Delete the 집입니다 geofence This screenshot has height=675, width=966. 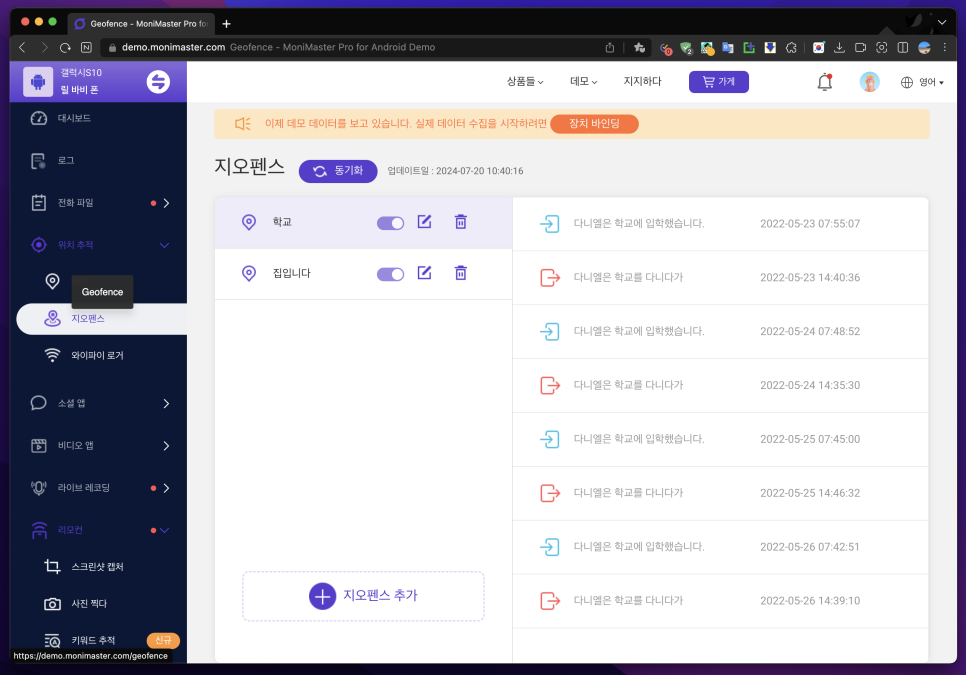click(461, 273)
